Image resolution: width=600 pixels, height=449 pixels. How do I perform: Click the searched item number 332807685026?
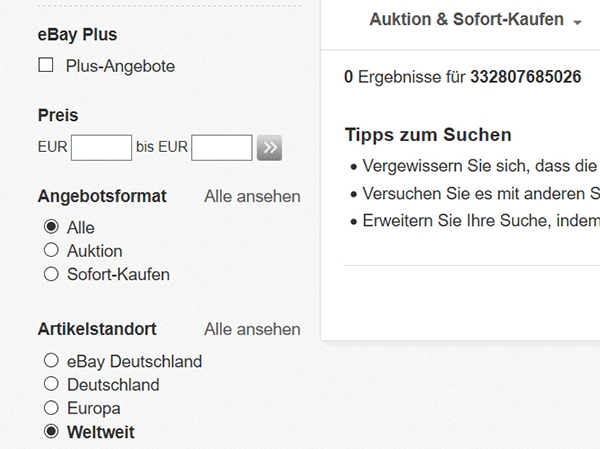coord(525,77)
